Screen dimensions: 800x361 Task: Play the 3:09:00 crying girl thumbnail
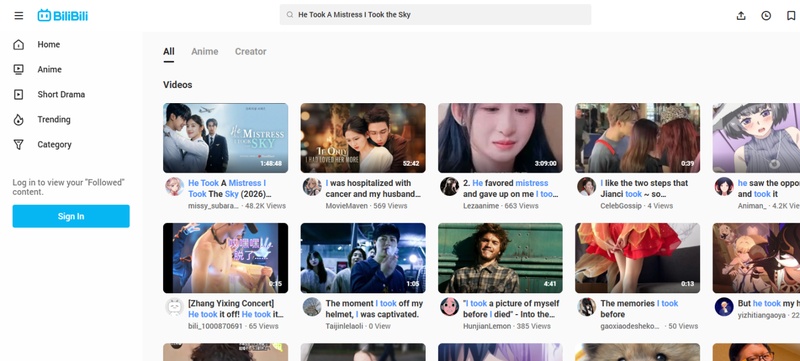[500, 138]
